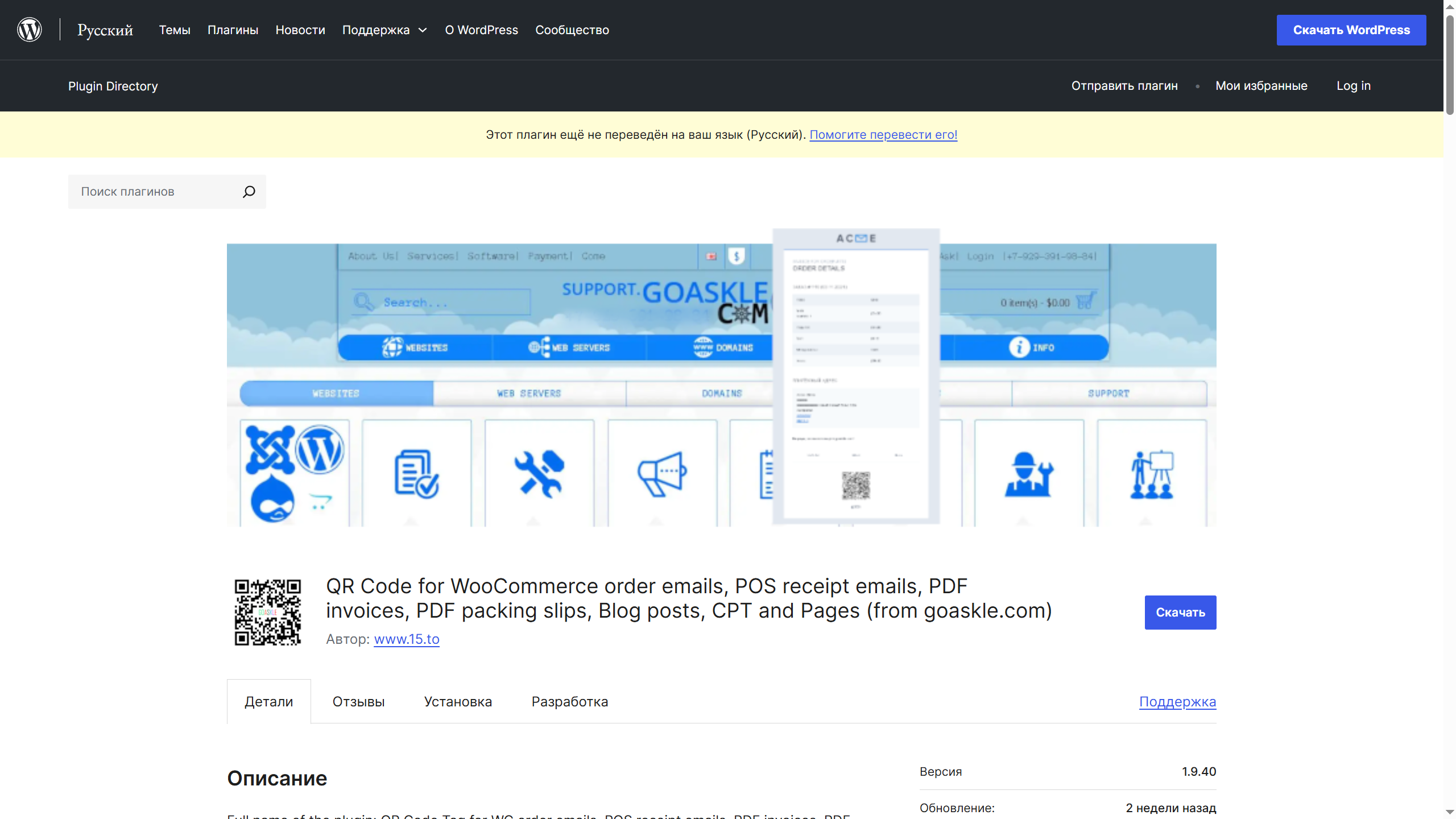Open О WordPress menu item
Screen dimensions: 1456x819
481,30
